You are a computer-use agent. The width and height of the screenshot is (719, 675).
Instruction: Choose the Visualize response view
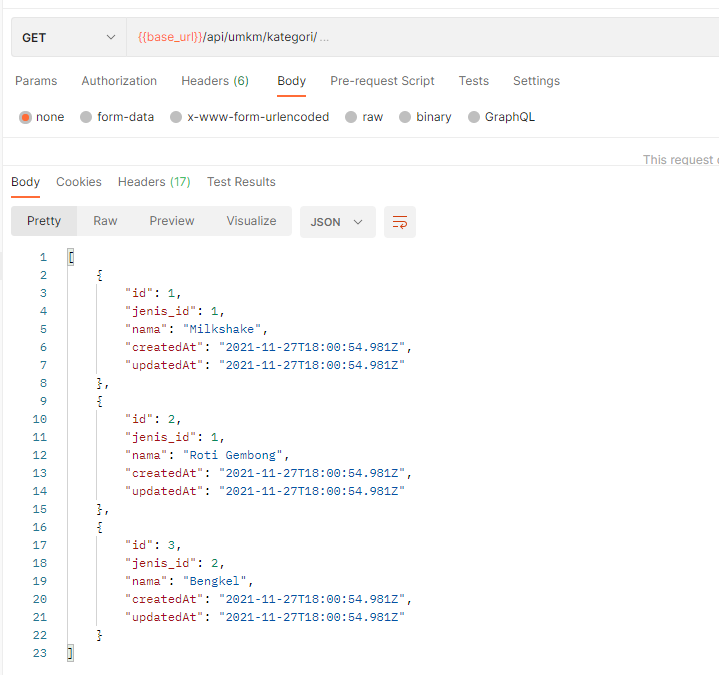click(251, 221)
